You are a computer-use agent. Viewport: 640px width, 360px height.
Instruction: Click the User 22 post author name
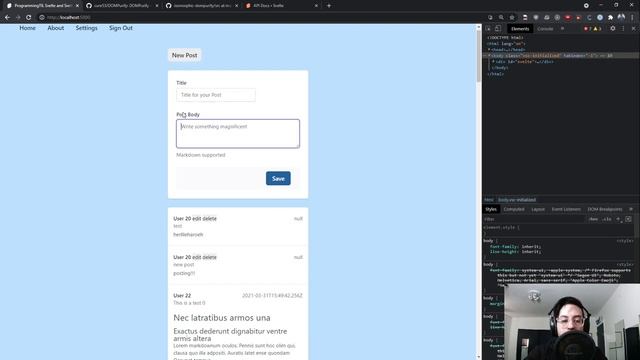point(182,296)
